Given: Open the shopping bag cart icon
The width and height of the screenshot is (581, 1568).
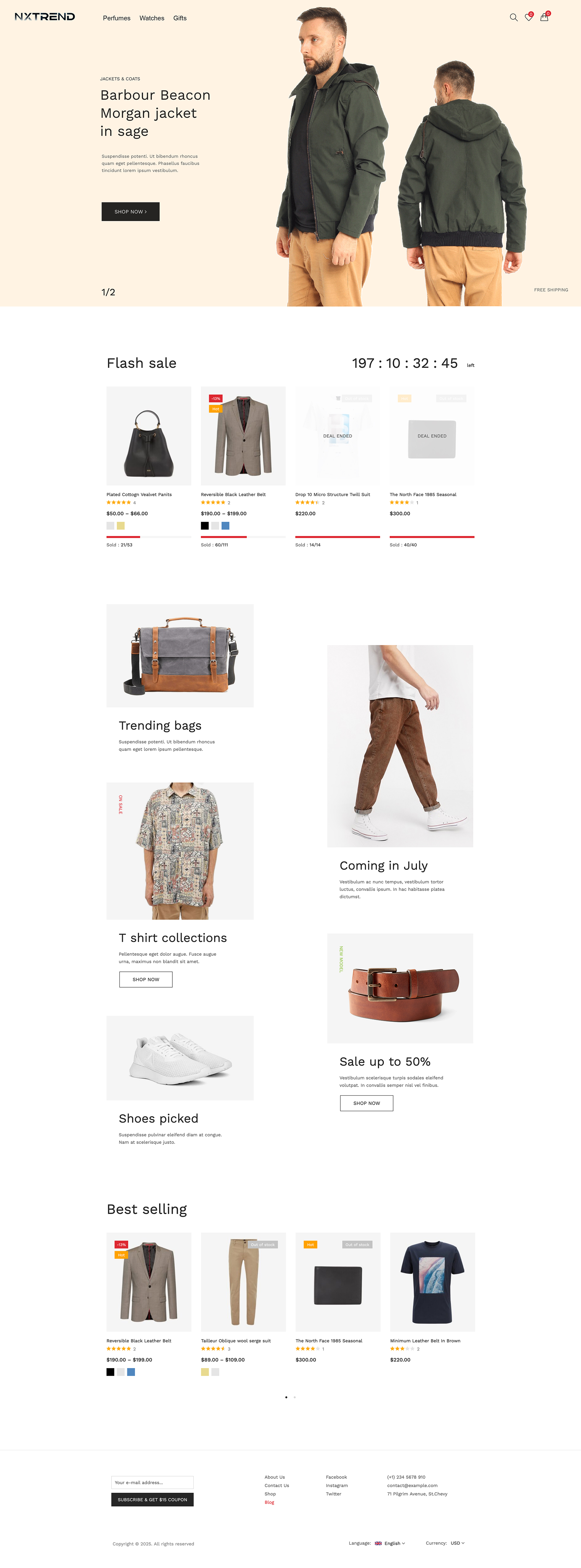Looking at the screenshot, I should (544, 18).
